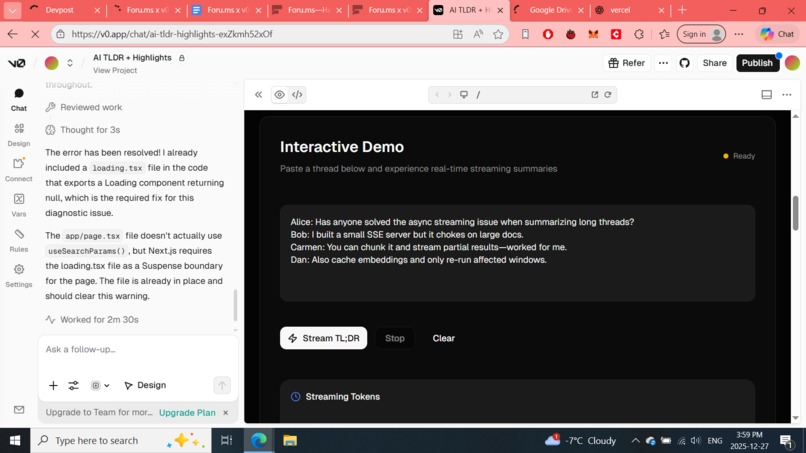Click Upgrade Plan link

click(x=187, y=412)
